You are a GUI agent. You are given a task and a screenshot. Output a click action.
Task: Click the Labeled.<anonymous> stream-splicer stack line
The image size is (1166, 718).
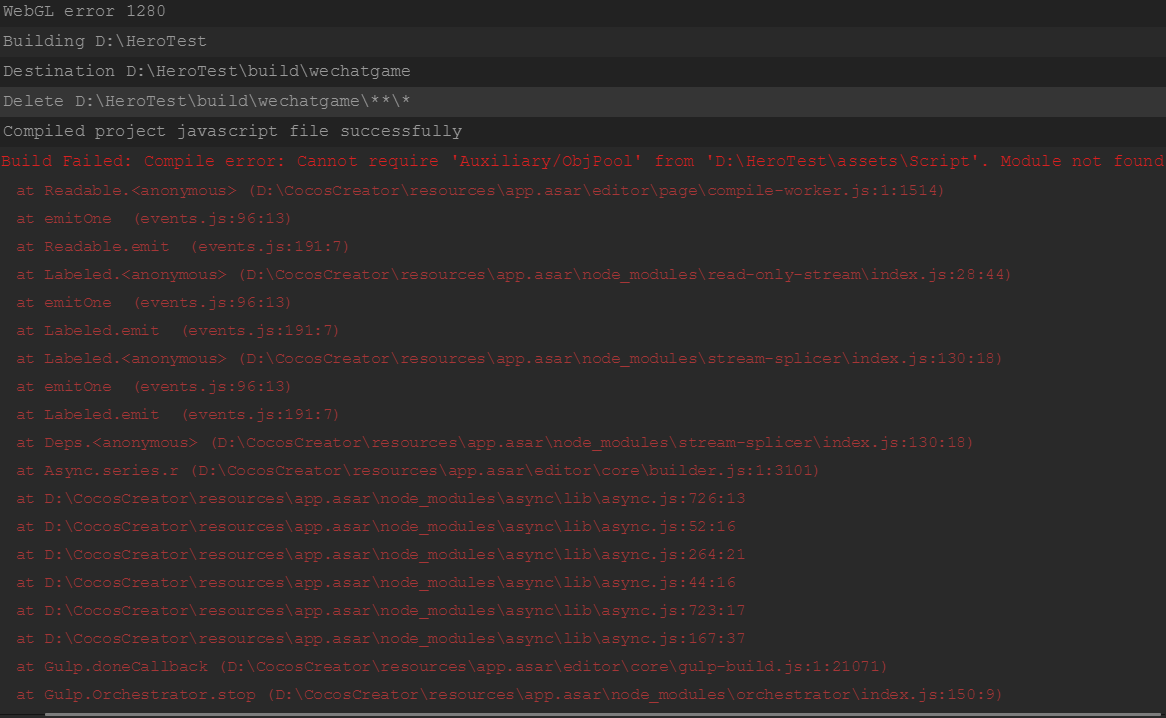point(509,358)
